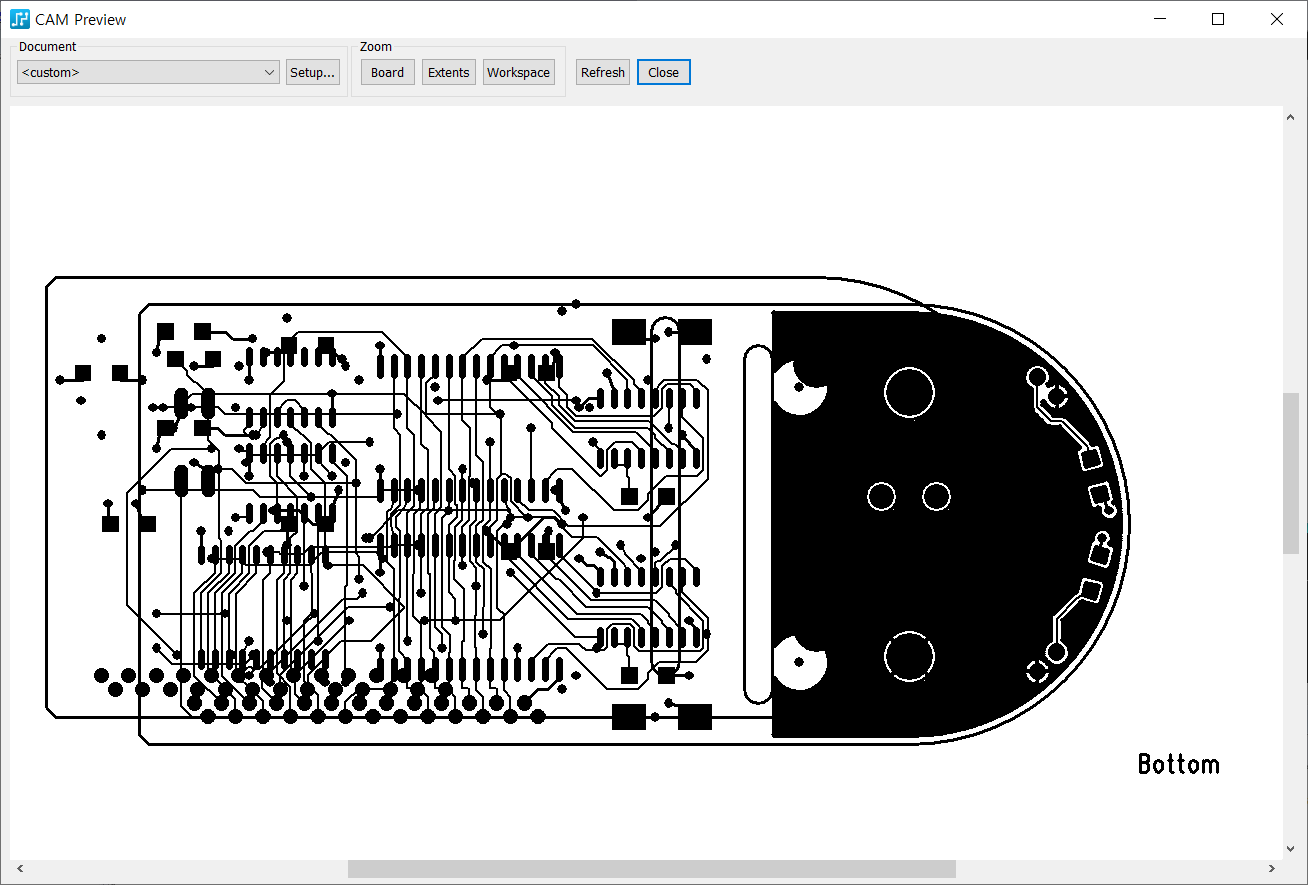The width and height of the screenshot is (1308, 885).
Task: Click the upper large round hole in copper pour
Action: [909, 392]
